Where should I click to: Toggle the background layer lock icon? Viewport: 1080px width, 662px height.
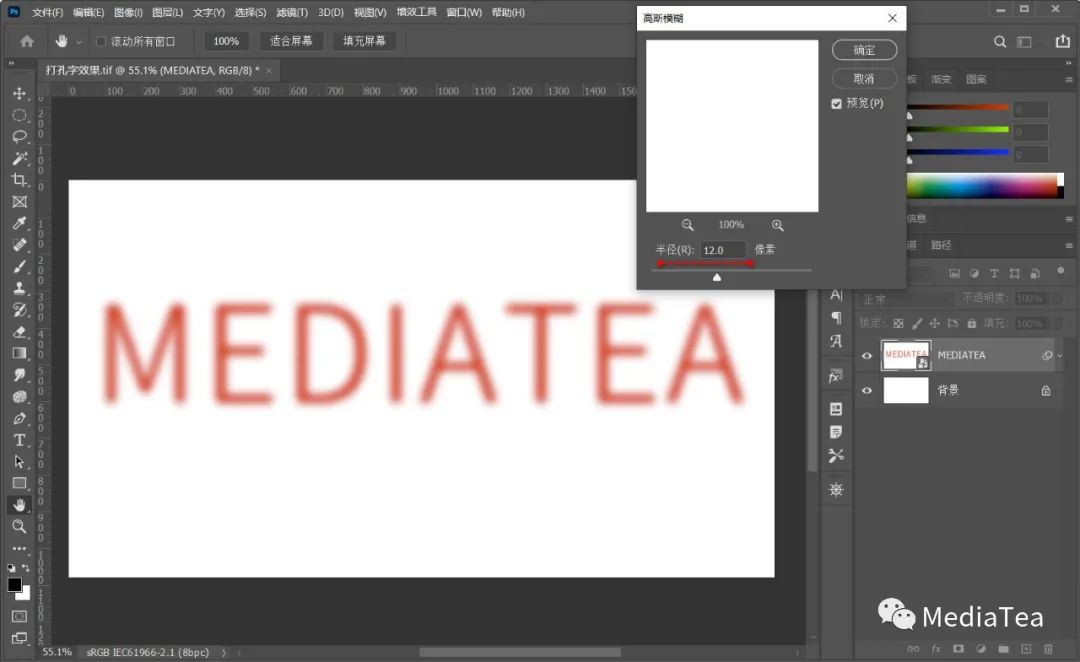pos(1046,391)
